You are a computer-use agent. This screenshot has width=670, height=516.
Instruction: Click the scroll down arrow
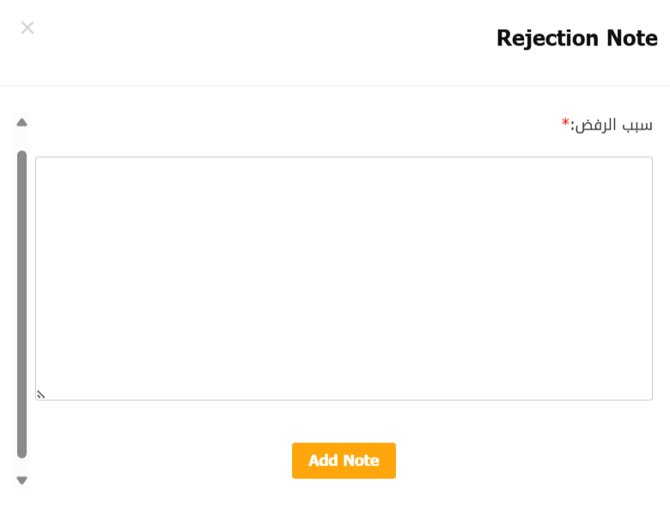click(x=22, y=480)
